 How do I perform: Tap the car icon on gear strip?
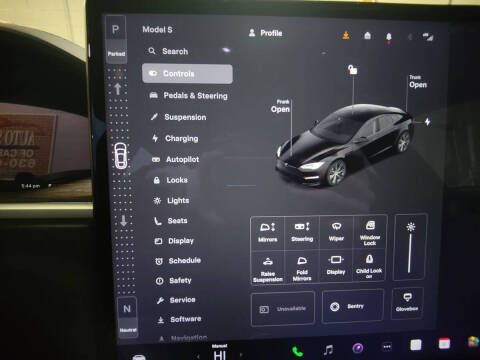coord(121,155)
